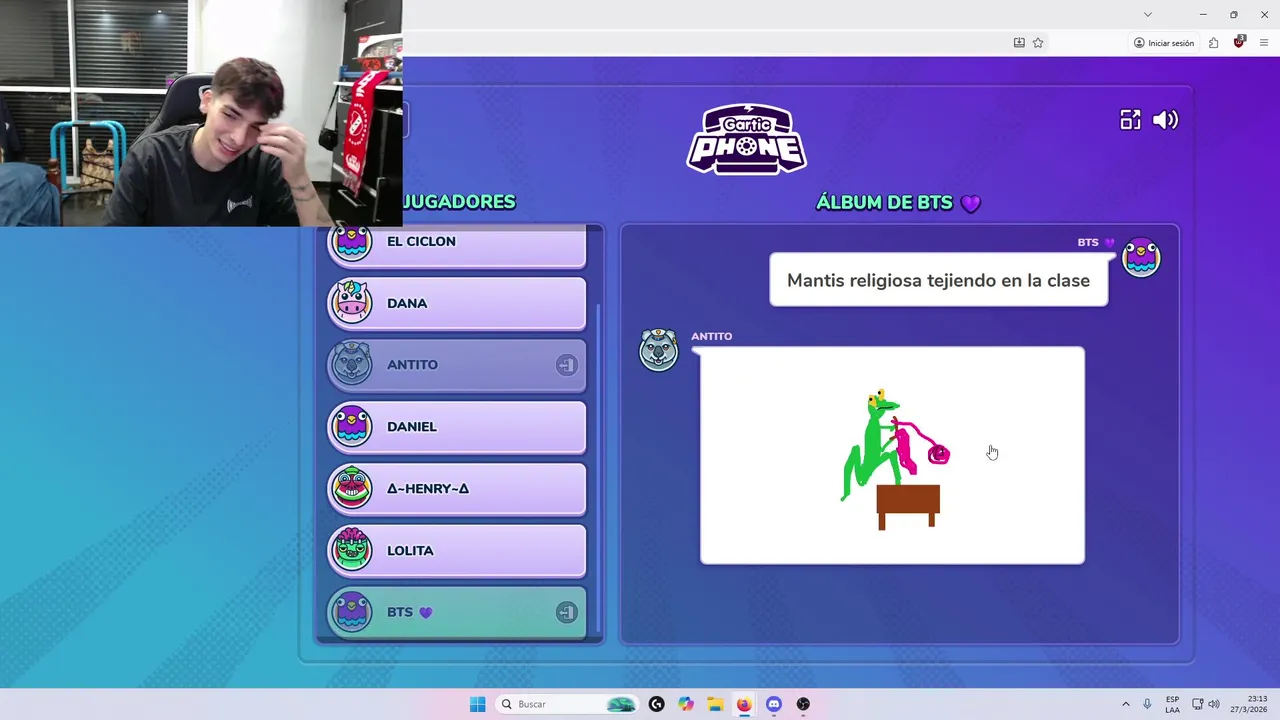Select player Δ~HENRY~Δ in the list
The image size is (1280, 720).
click(x=457, y=489)
